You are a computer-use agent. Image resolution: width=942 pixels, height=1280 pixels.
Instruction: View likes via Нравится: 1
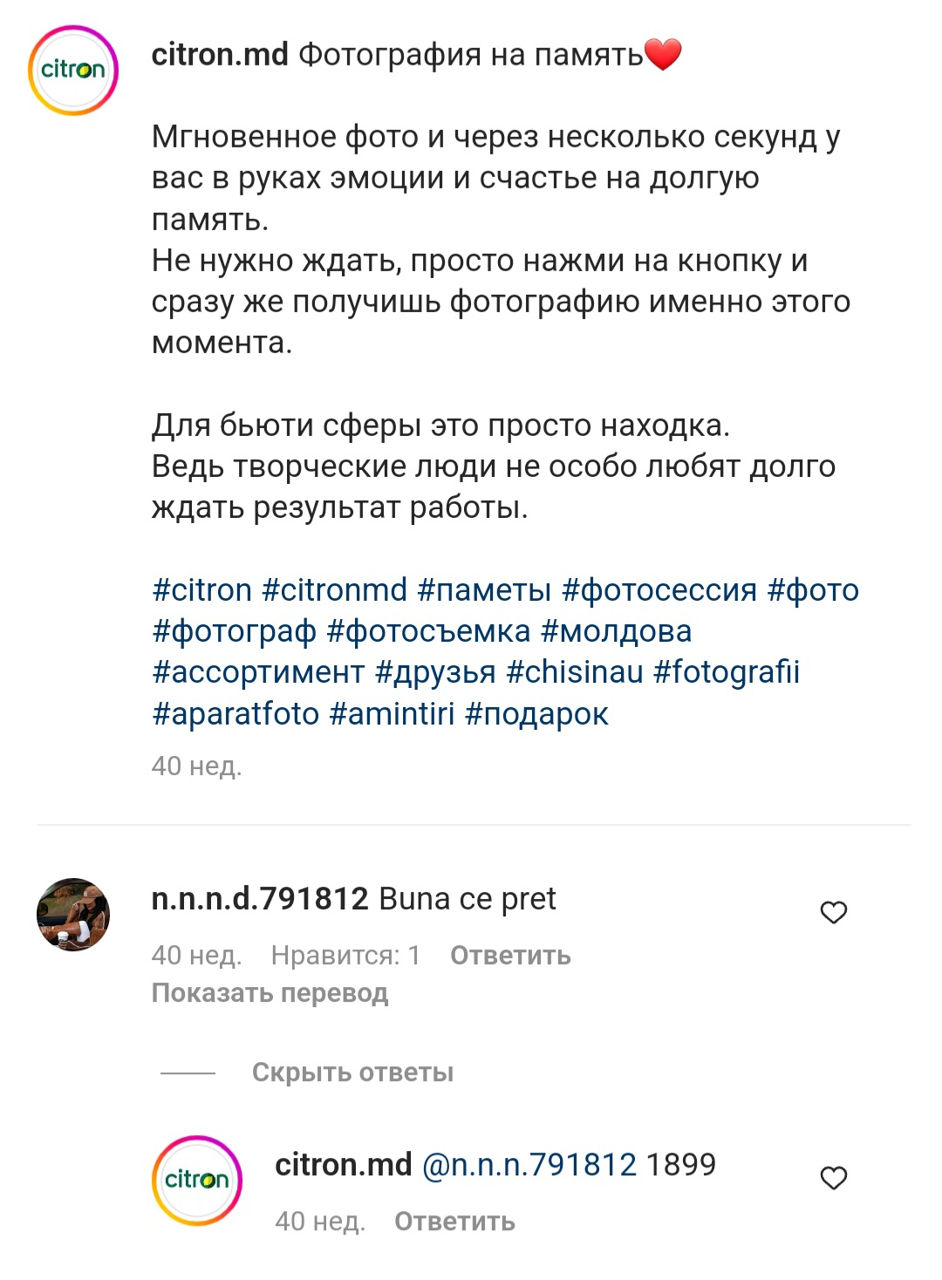(x=345, y=955)
